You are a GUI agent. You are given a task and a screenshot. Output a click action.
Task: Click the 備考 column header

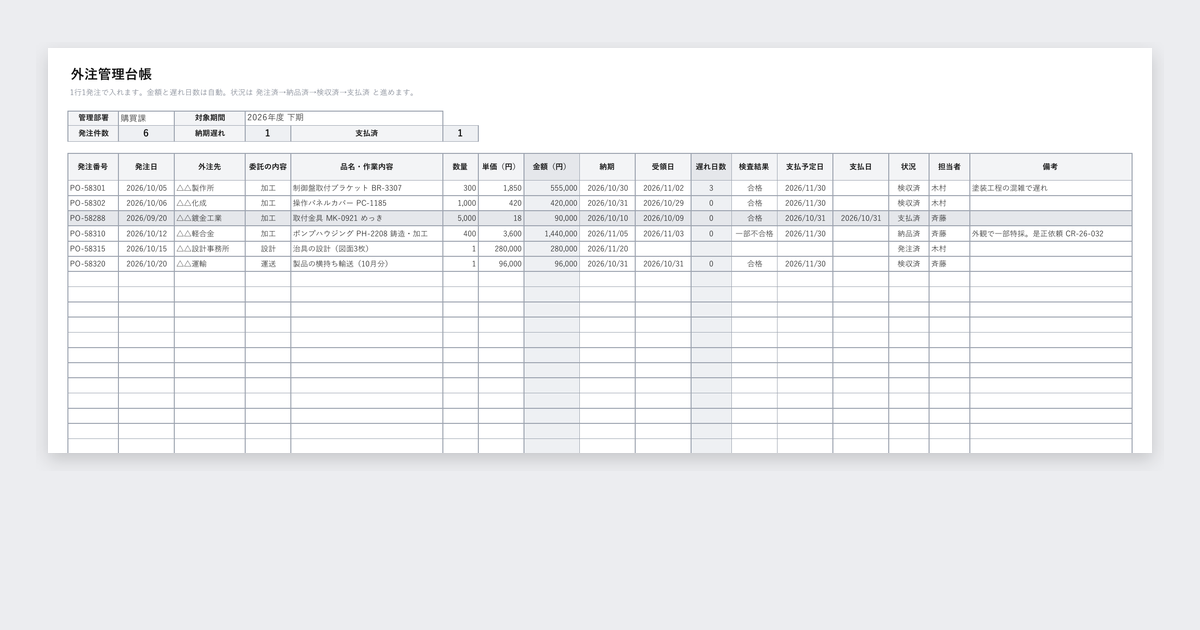pyautogui.click(x=1050, y=167)
